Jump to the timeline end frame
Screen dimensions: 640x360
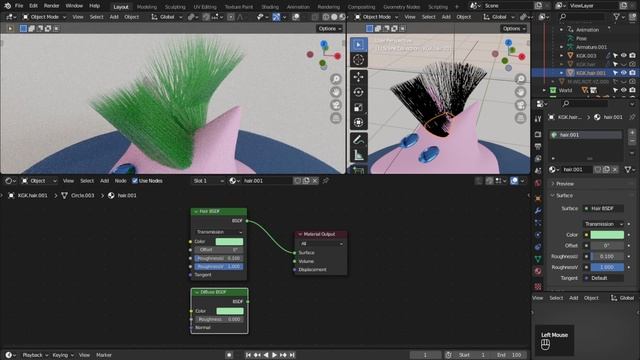click(292, 355)
